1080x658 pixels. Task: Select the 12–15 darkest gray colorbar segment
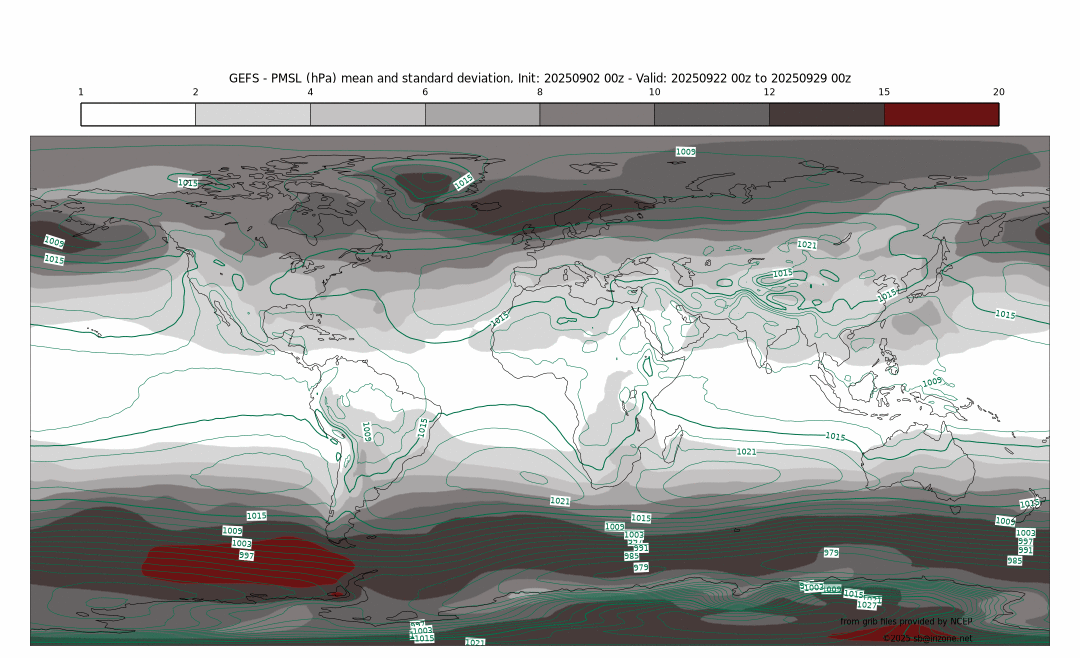click(826, 114)
